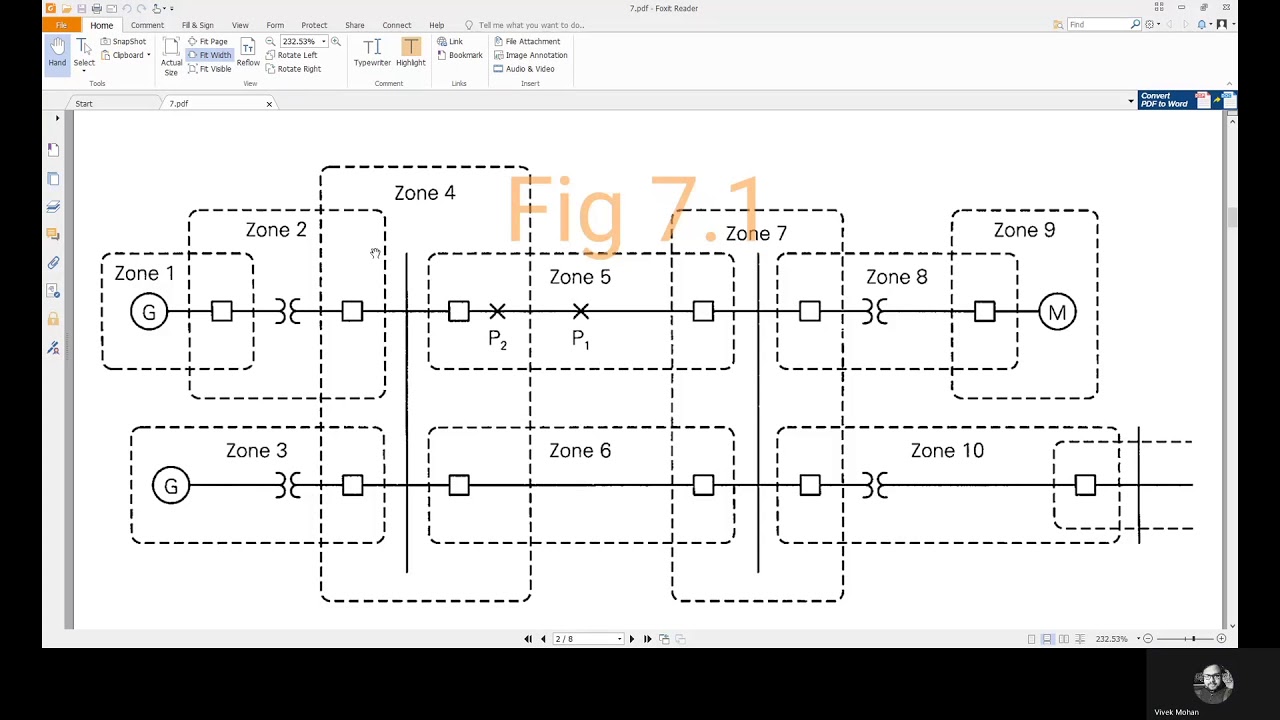Add a Bookmark
The image size is (1280, 720).
460,55
